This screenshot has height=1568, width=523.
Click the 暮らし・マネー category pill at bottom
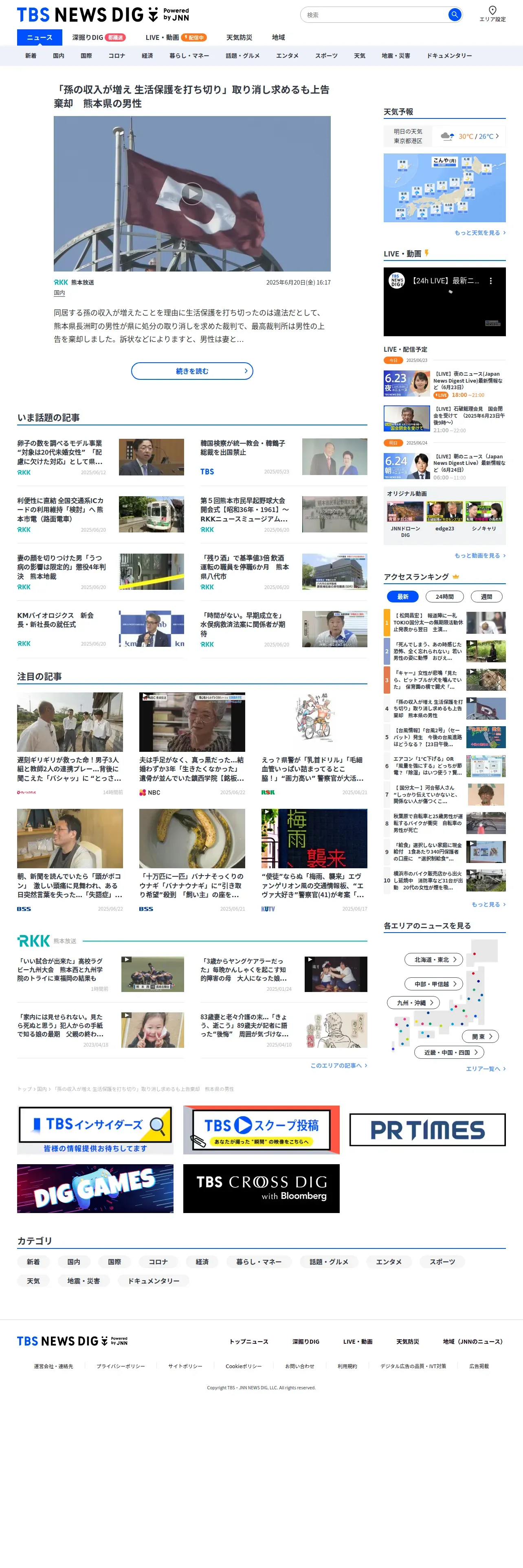(x=259, y=1262)
